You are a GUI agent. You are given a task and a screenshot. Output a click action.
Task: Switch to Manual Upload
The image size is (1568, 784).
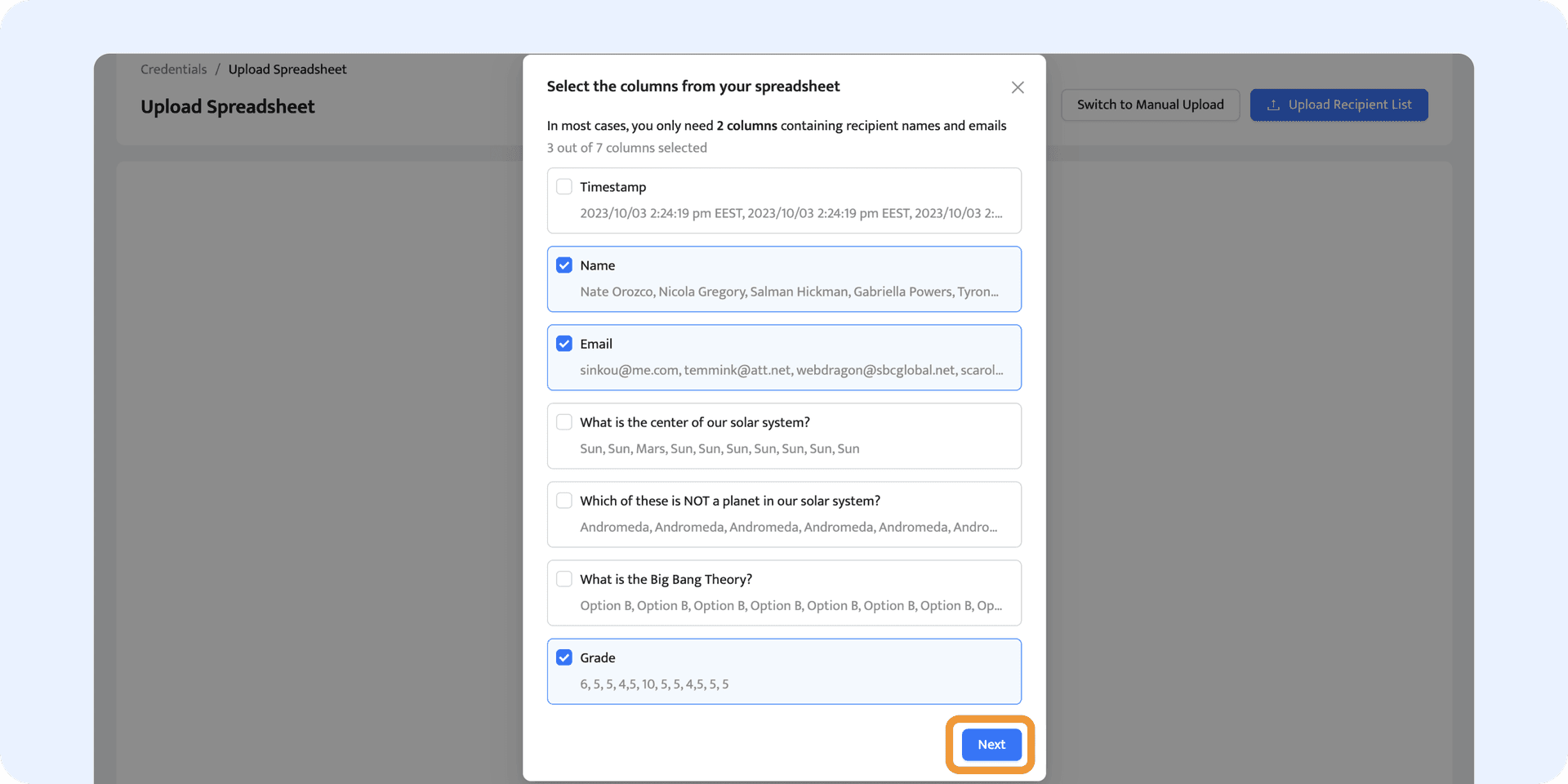point(1150,105)
